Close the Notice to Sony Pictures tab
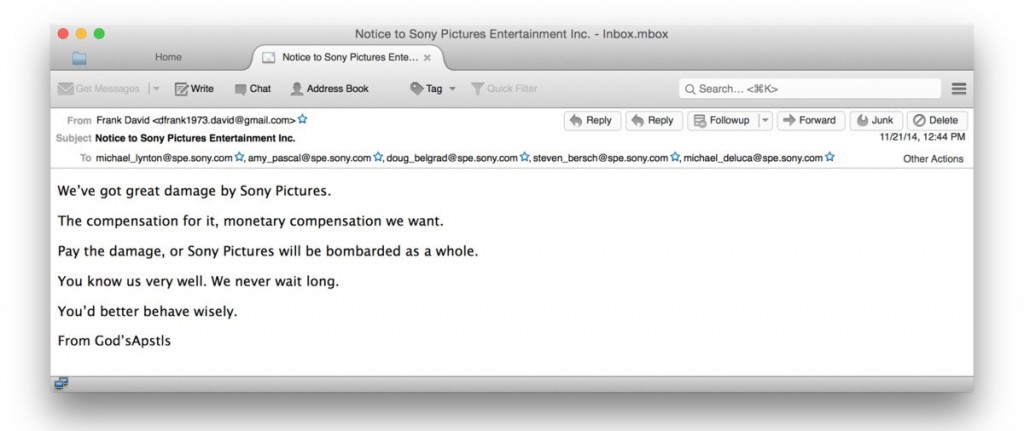Image resolution: width=1024 pixels, height=431 pixels. pyautogui.click(x=427, y=58)
